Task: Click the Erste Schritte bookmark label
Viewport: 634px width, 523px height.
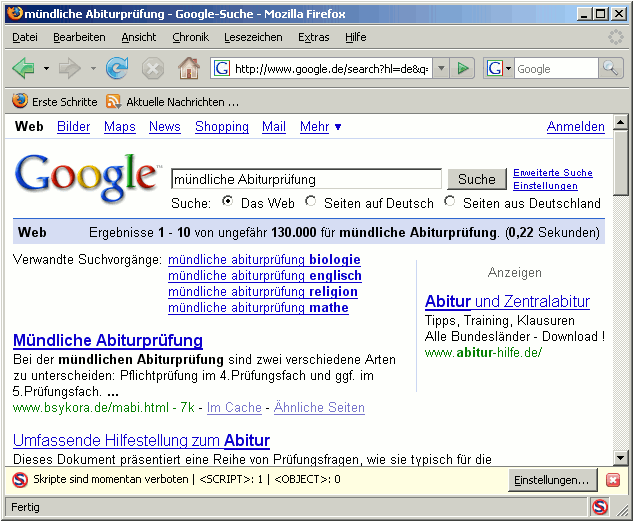Action: (x=65, y=102)
